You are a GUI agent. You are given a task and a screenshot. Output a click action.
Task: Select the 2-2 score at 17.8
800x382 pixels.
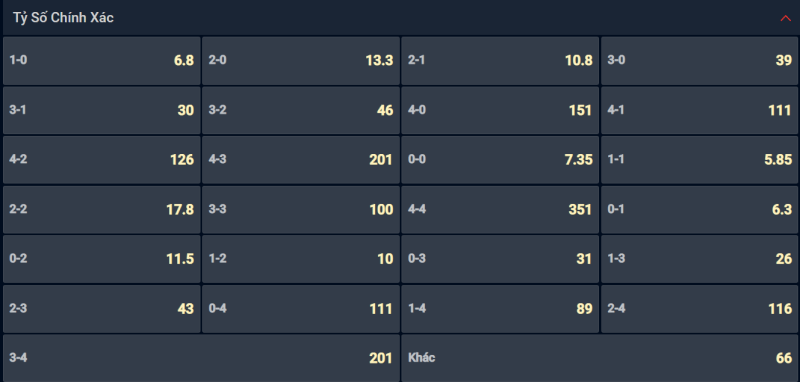[x=102, y=210]
